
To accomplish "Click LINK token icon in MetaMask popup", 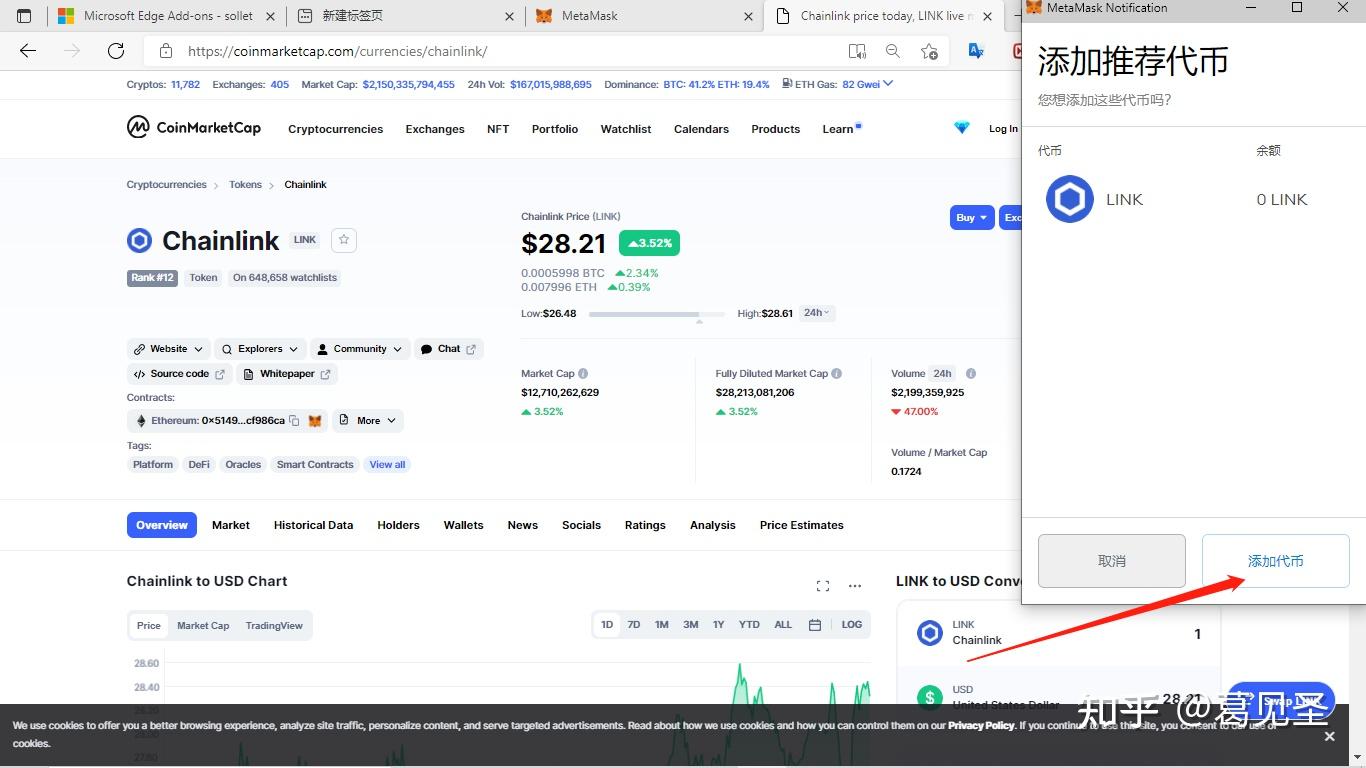I will click(x=1070, y=199).
